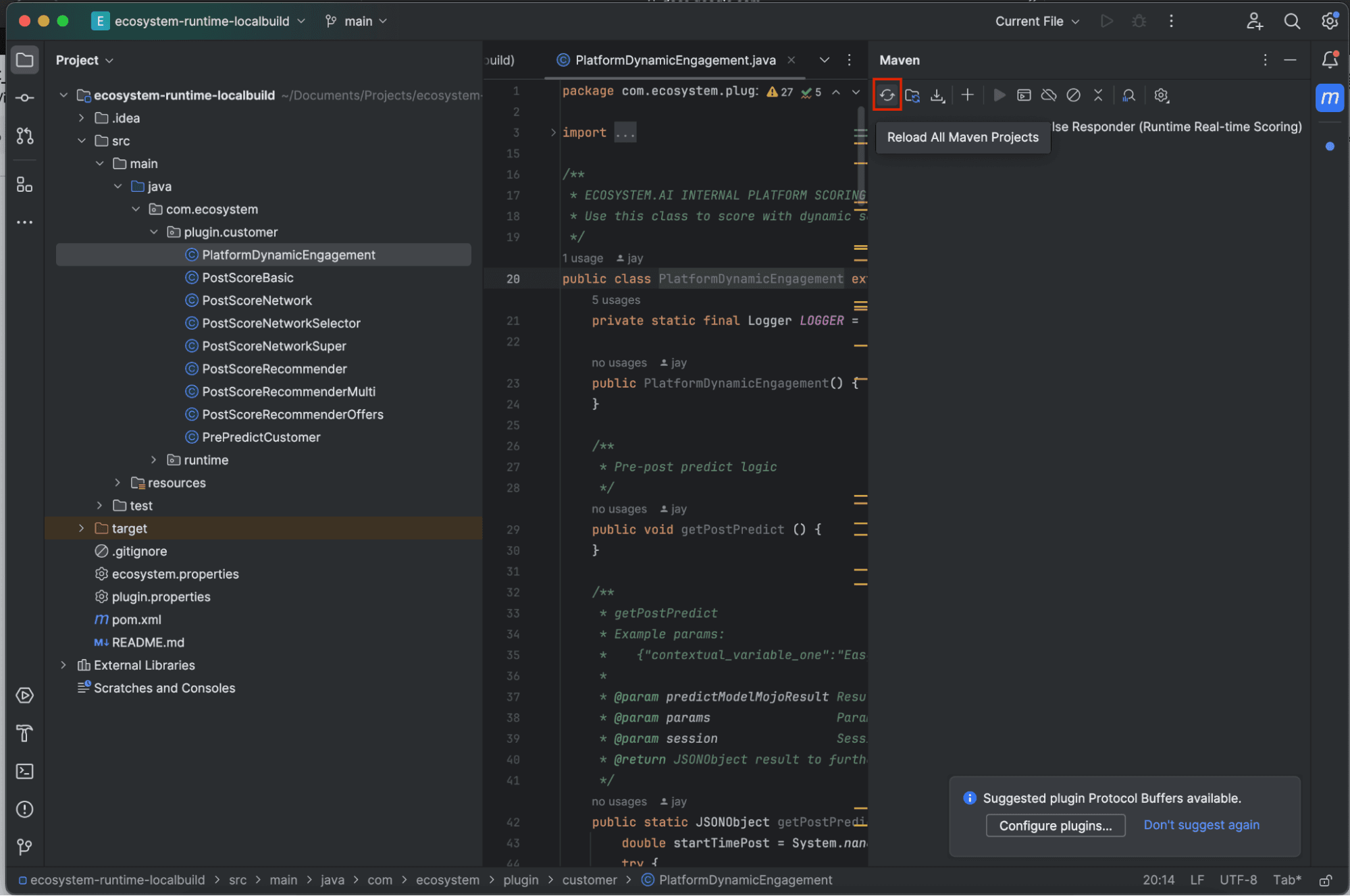Execute a Maven Goal from the toolbar
Image resolution: width=1350 pixels, height=896 pixels.
(x=1024, y=95)
